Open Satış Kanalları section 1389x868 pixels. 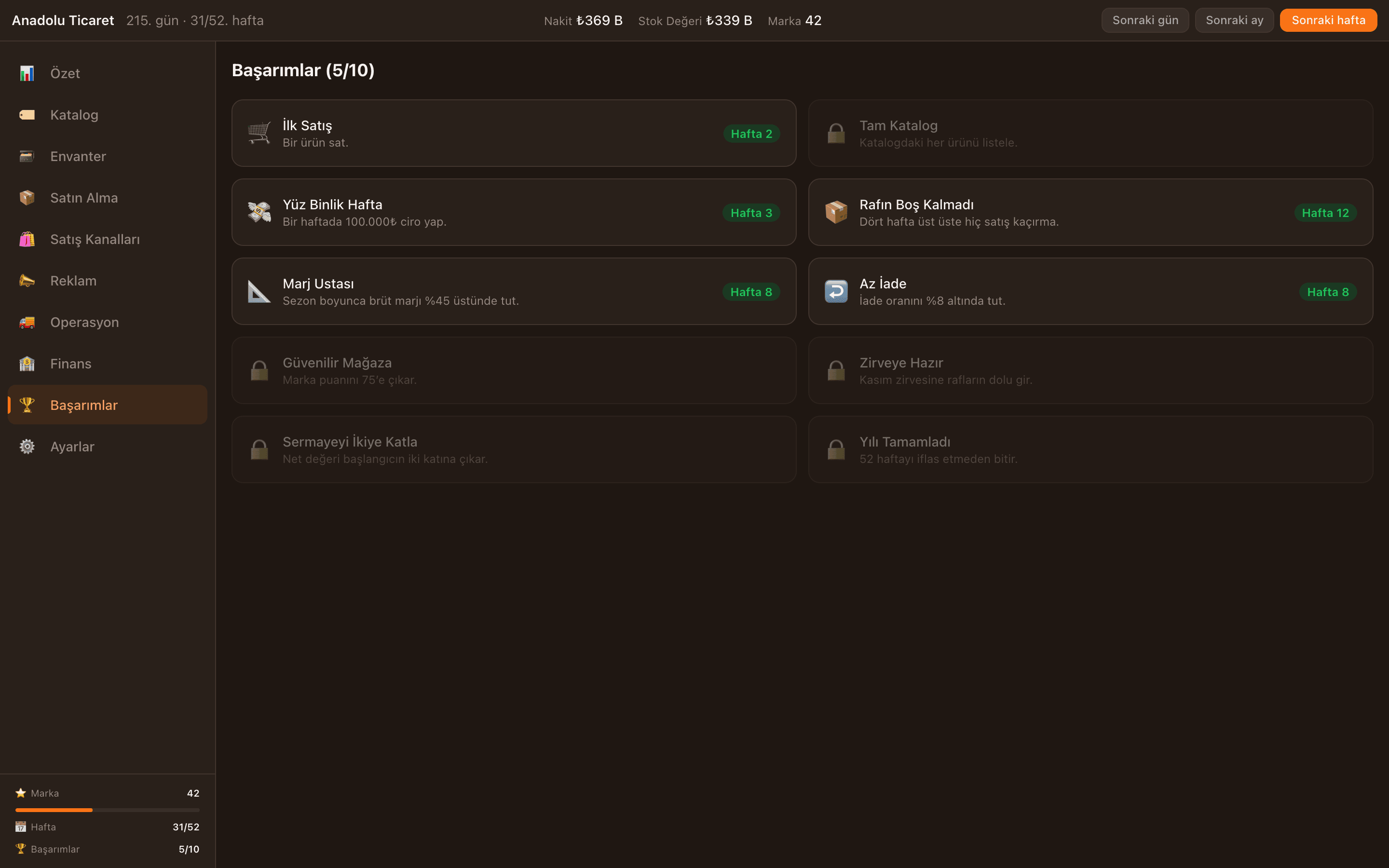click(108, 239)
